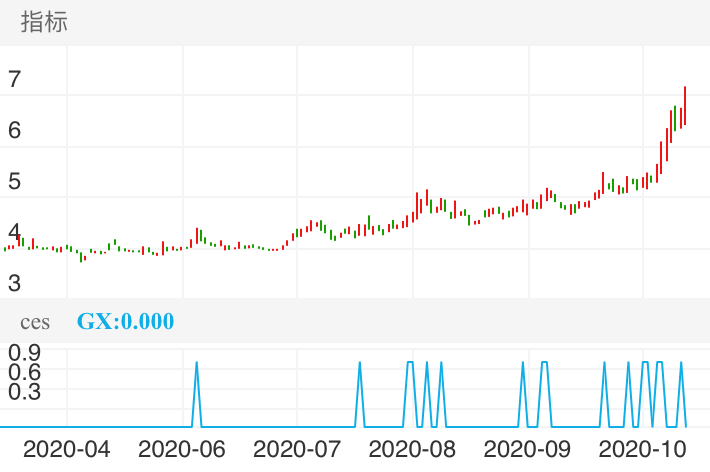Viewport: 710px width, 472px height.
Task: Jump to the 2020-07 date label
Action: click(x=297, y=449)
